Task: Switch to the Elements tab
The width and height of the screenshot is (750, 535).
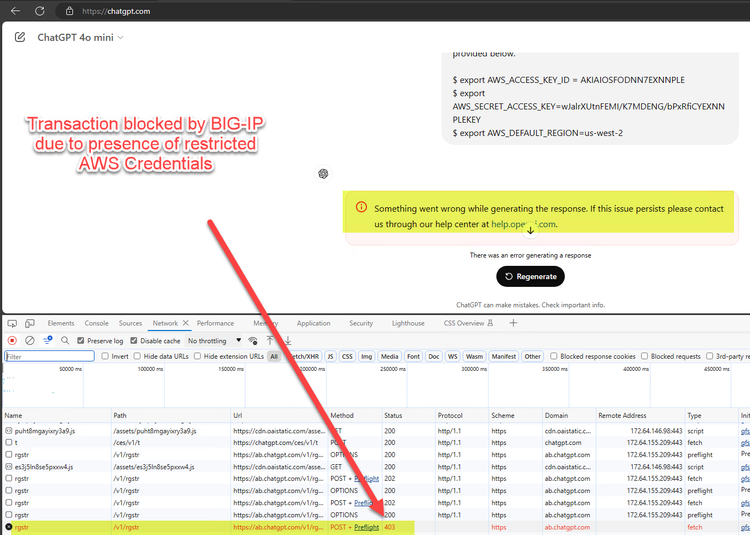Action: (61, 323)
